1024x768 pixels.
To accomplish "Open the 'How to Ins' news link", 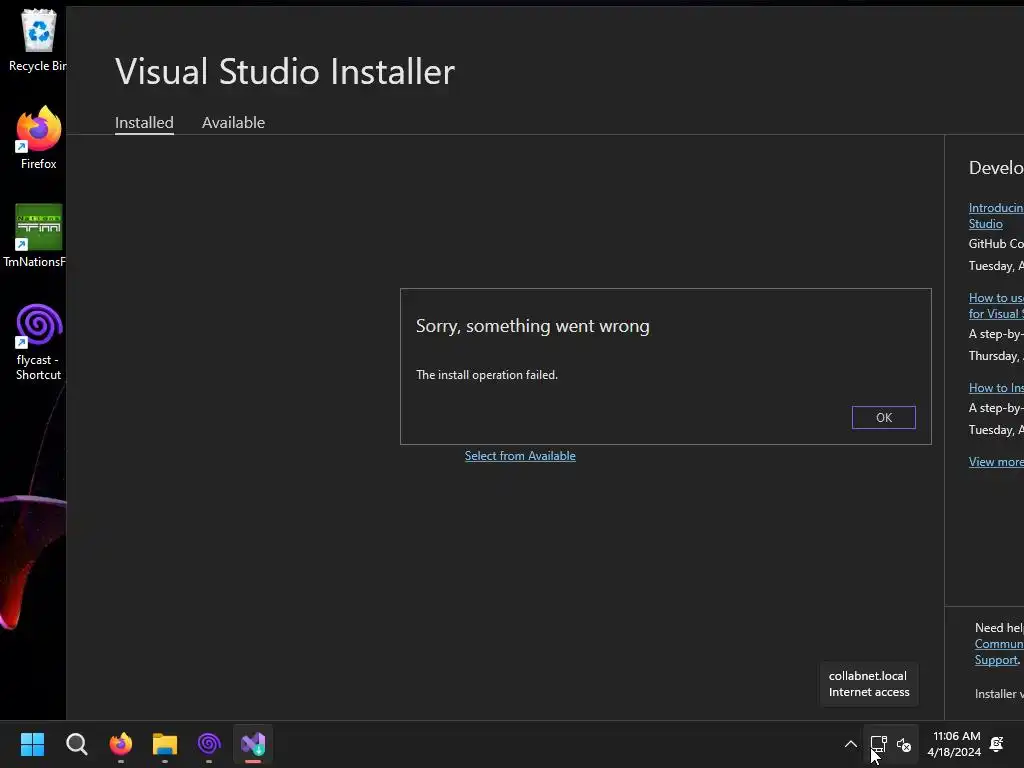I will (995, 388).
